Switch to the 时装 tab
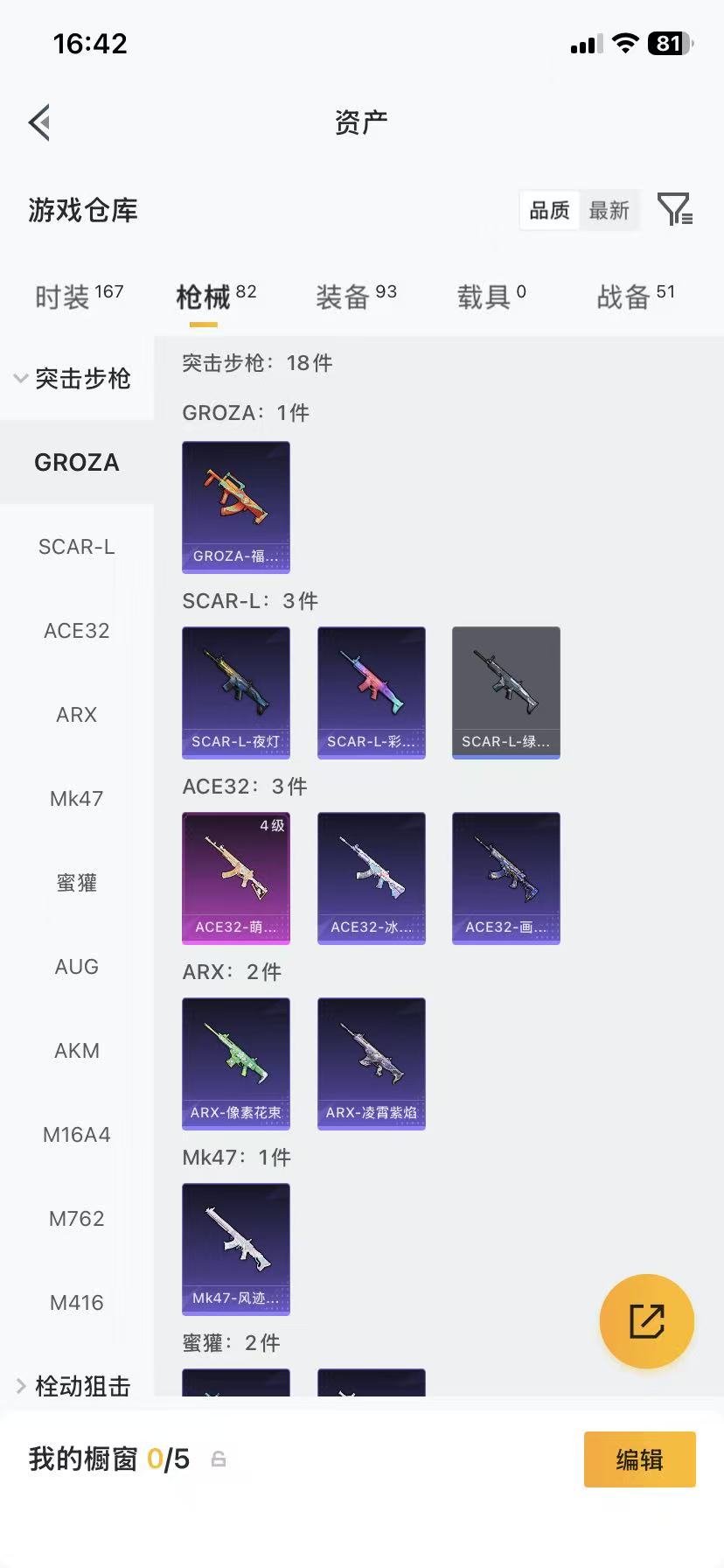Screen dimensions: 724x1568 (x=79, y=297)
